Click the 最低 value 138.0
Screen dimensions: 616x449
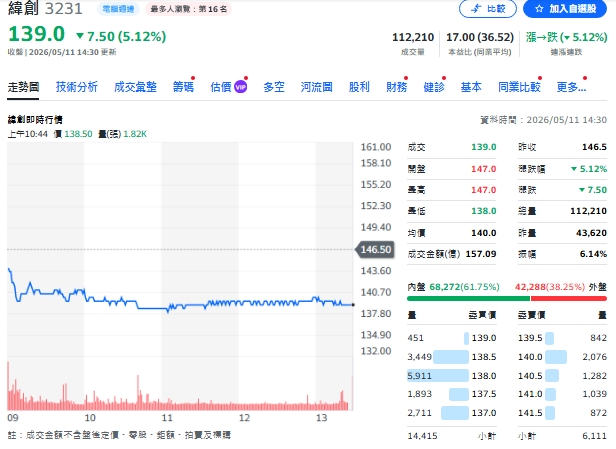484,211
